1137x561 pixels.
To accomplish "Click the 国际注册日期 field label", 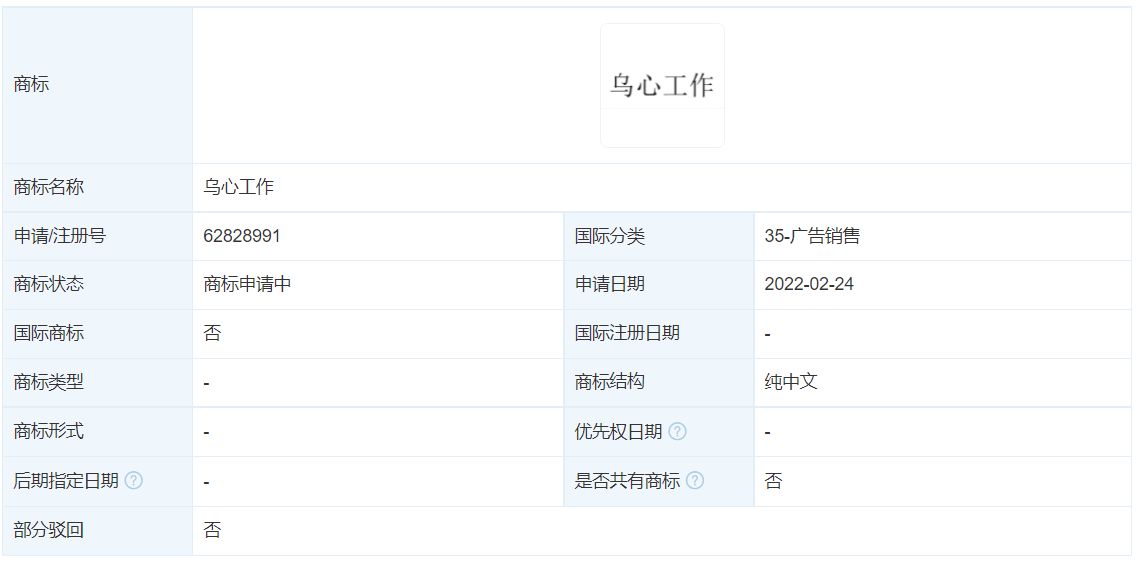I will (627, 333).
